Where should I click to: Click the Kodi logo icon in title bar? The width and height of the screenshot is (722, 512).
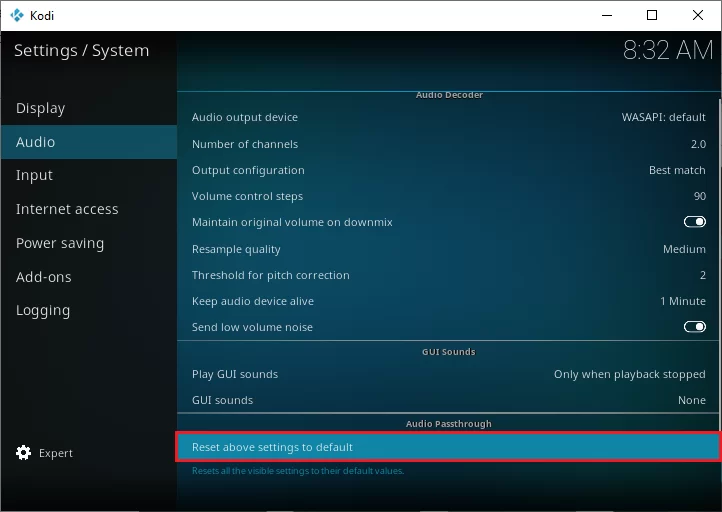[17, 15]
